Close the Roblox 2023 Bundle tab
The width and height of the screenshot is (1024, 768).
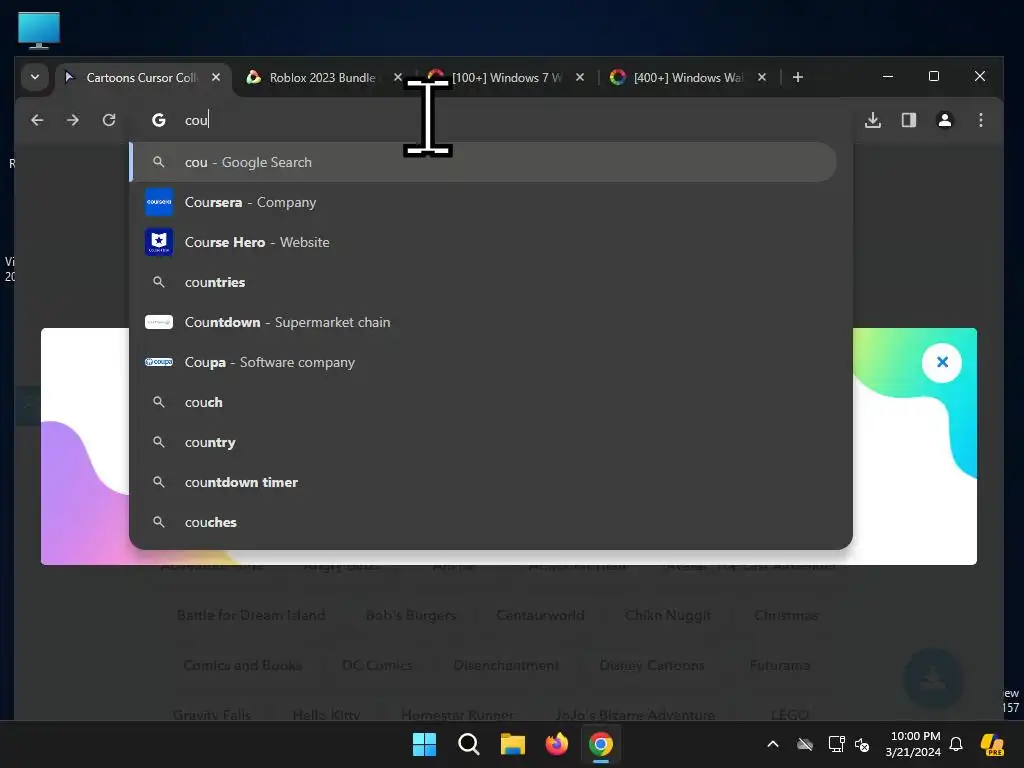[x=398, y=78]
